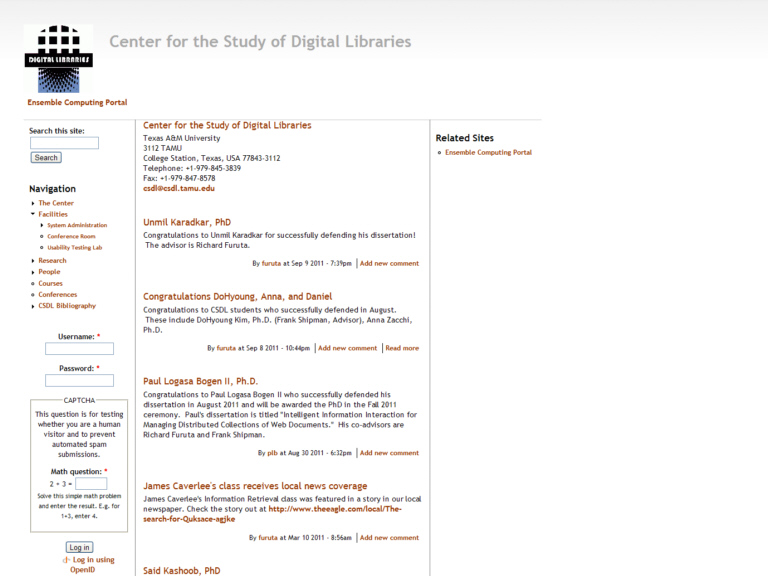Image resolution: width=768 pixels, height=576 pixels.
Task: Open Paul Logasa Bogen II, Ph.D. post
Action: (200, 382)
